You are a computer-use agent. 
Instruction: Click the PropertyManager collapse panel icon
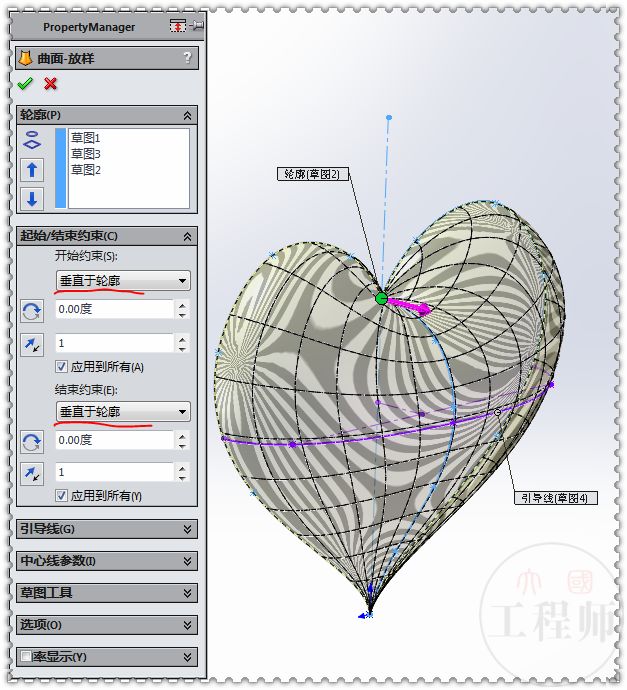pos(178,26)
